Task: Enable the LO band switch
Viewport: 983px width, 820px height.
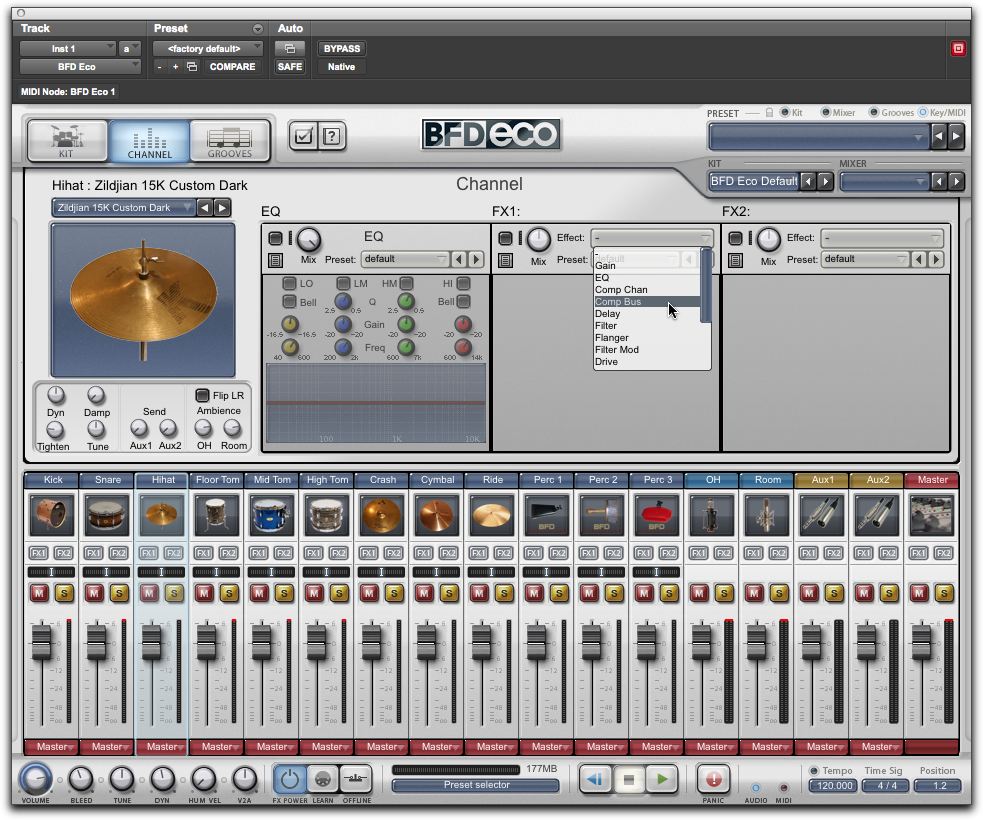Action: point(289,283)
